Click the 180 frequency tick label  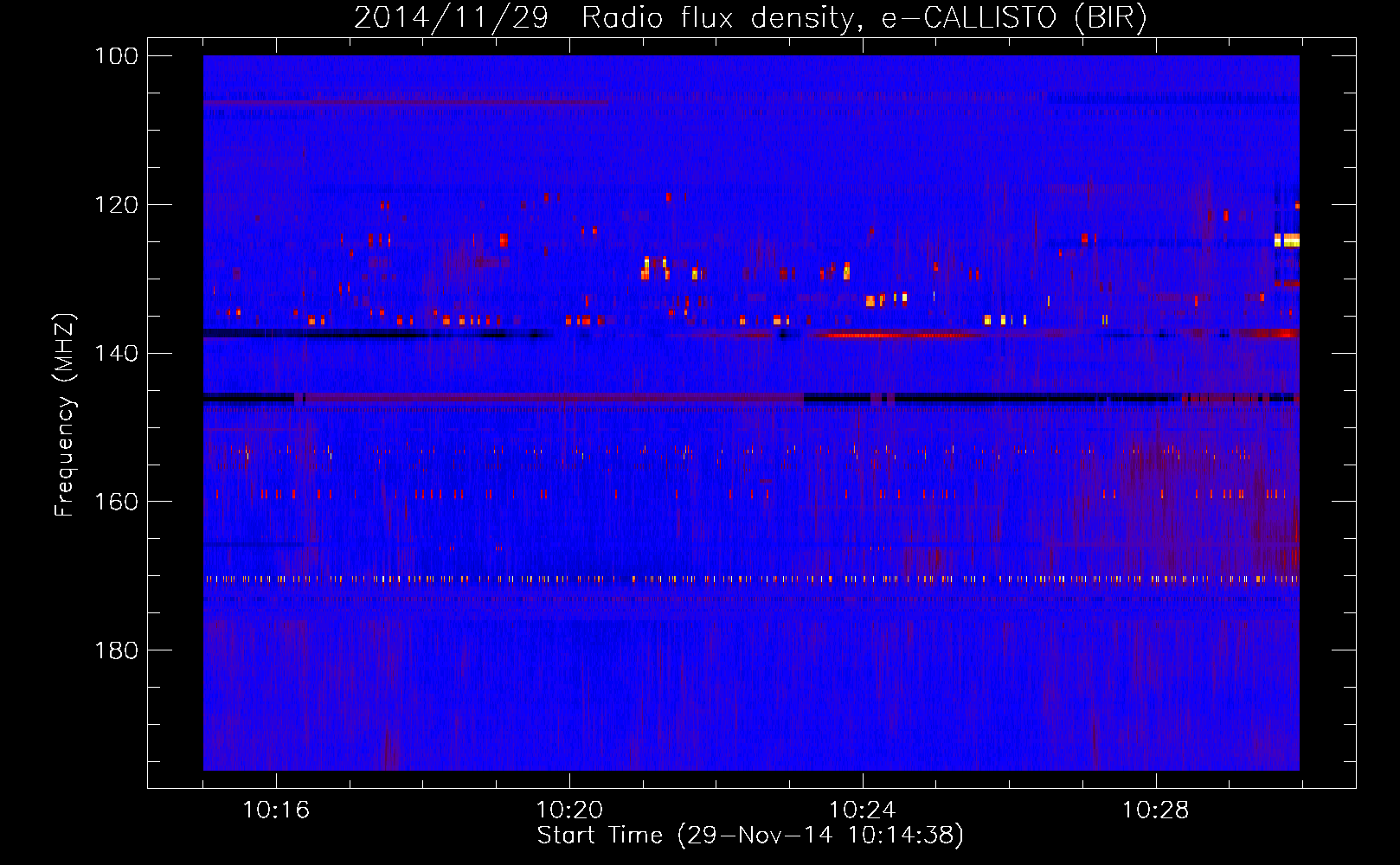point(116,650)
